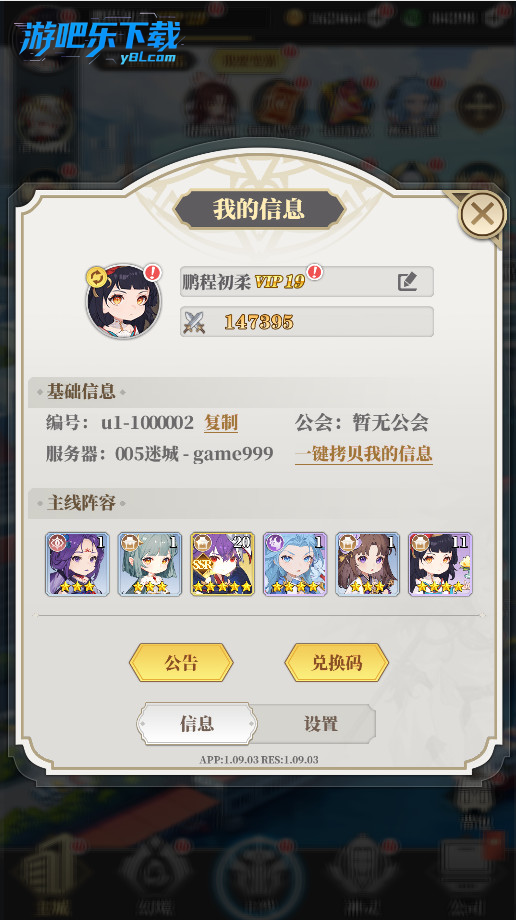Select the green-haired second lineup hero

point(150,564)
